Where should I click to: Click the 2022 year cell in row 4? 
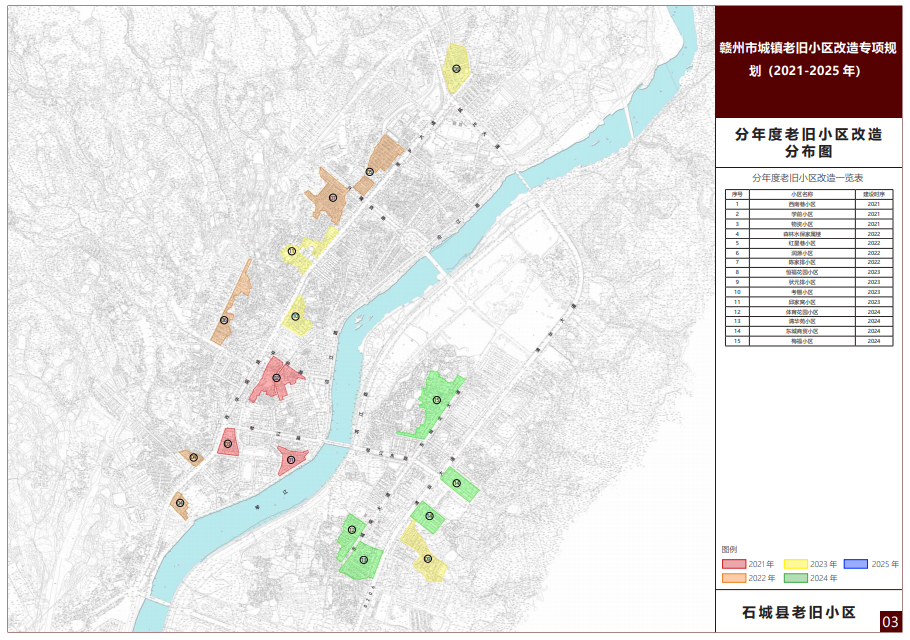873,234
